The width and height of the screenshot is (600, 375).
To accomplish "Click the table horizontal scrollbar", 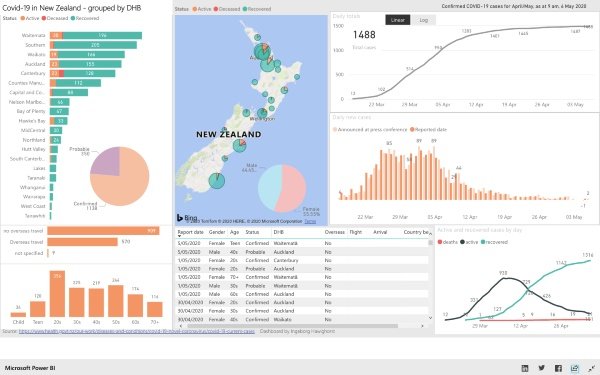I will point(292,326).
